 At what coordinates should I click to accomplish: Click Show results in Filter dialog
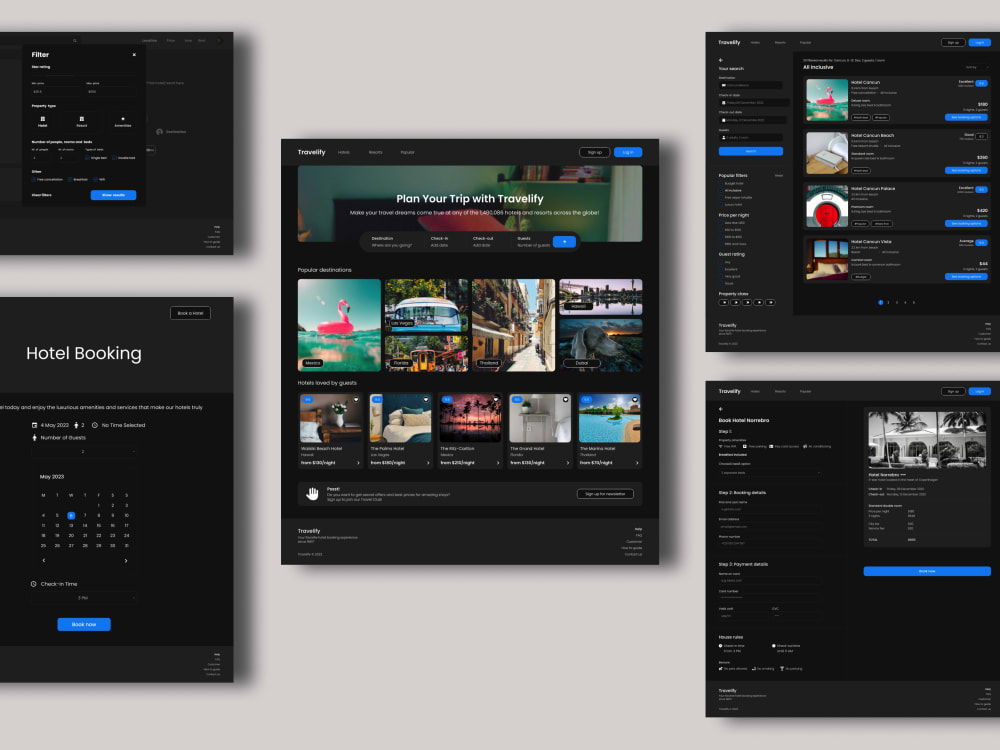point(113,195)
